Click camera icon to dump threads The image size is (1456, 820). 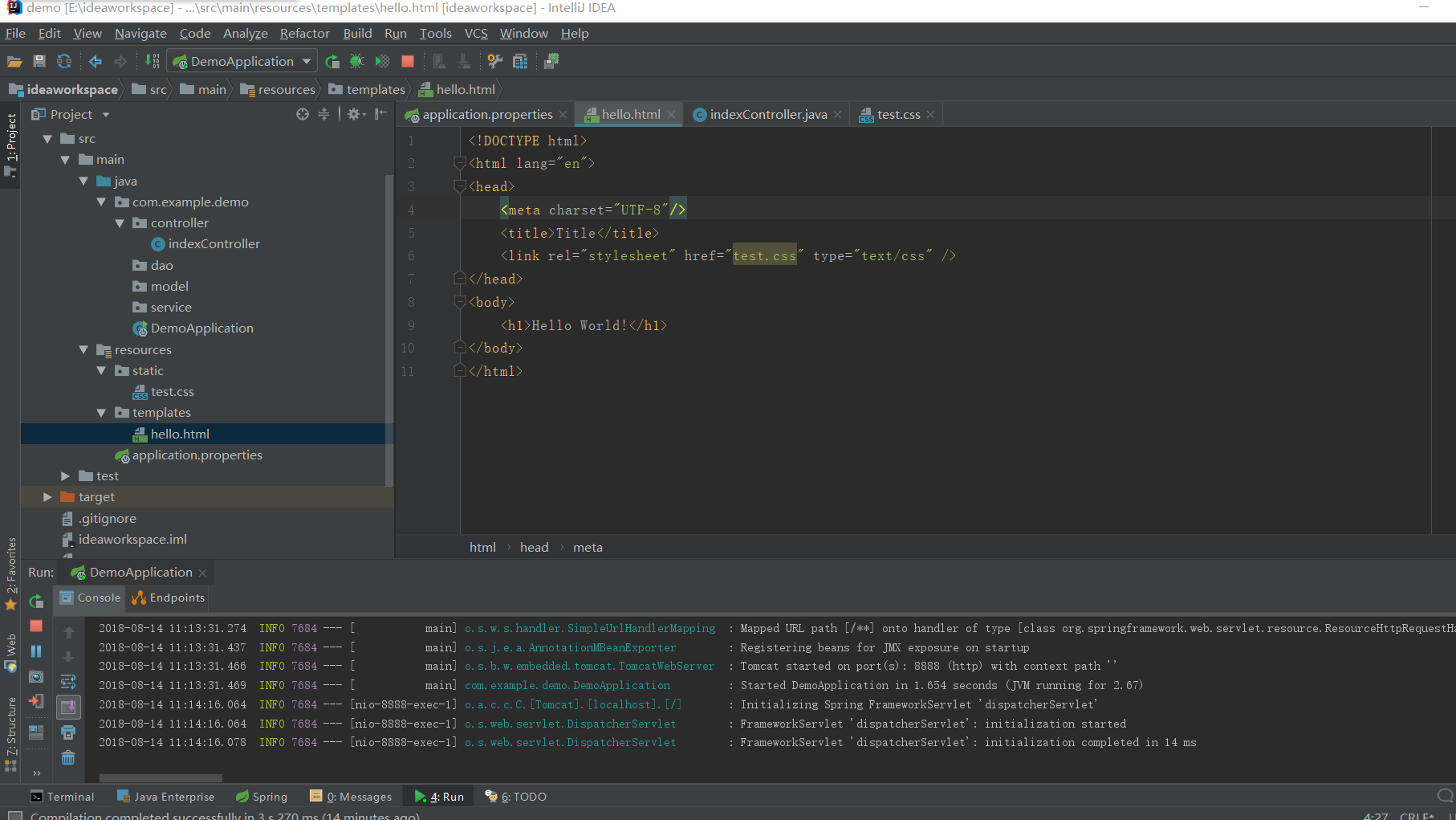tap(36, 677)
